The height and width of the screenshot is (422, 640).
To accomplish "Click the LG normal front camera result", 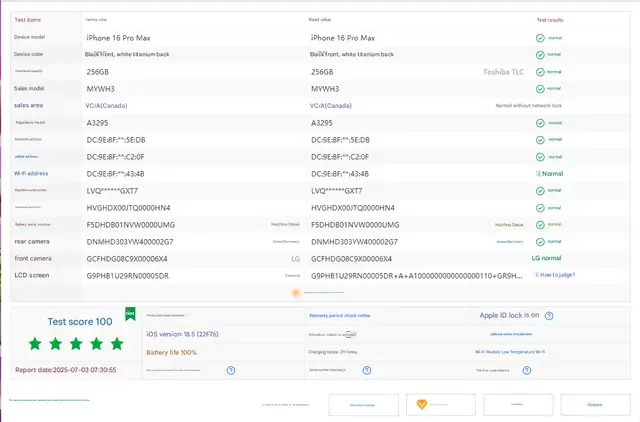I will click(546, 258).
